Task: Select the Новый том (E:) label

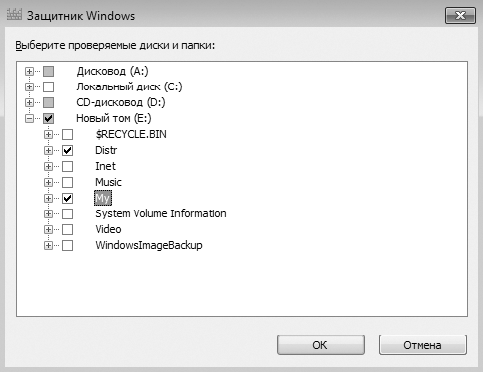Action: click(x=114, y=118)
